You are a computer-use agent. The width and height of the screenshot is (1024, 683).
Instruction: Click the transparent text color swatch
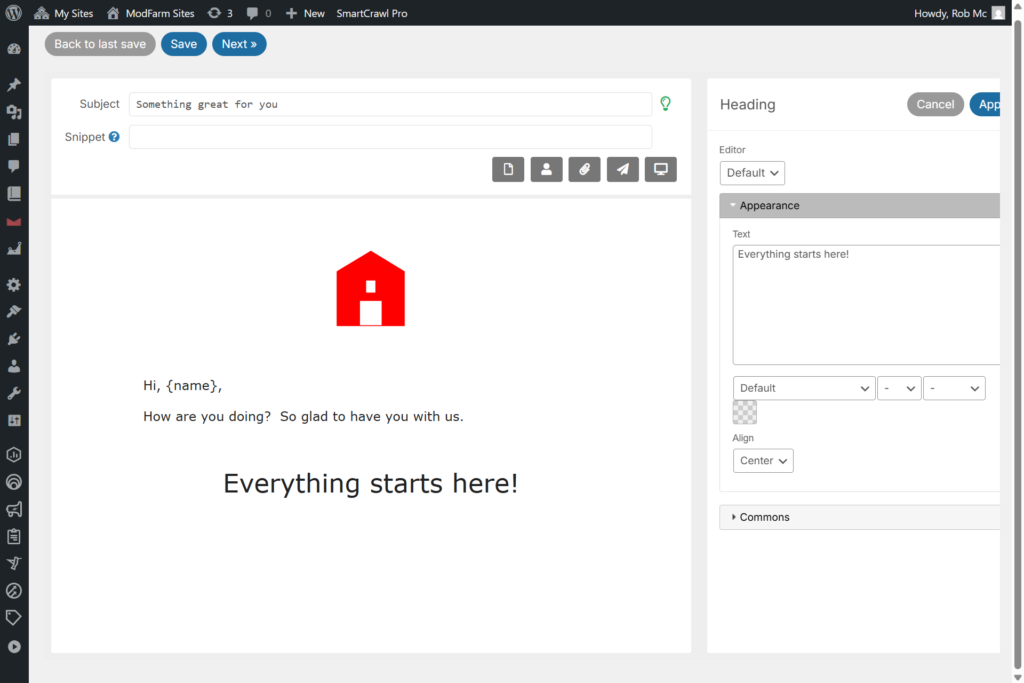(745, 412)
